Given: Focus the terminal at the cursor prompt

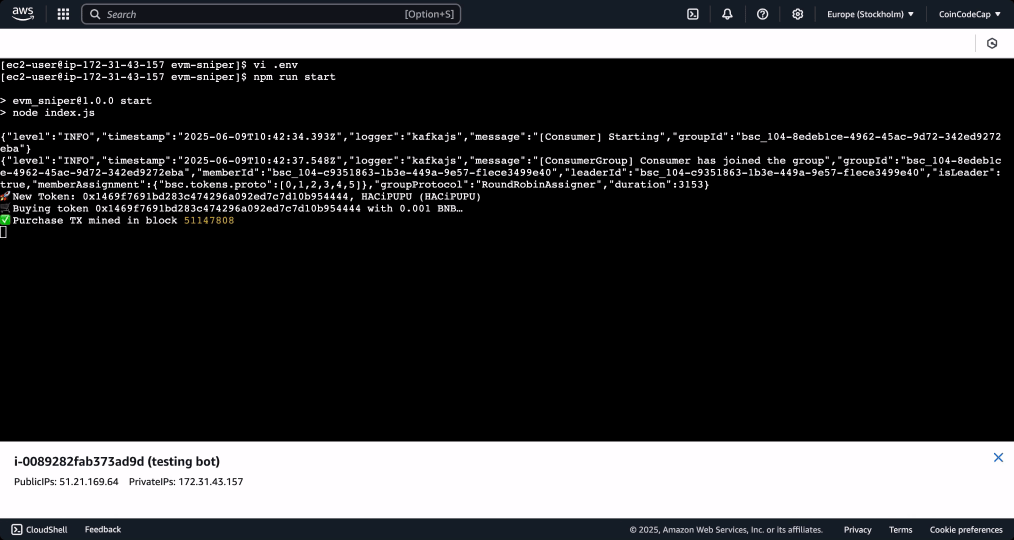Looking at the screenshot, I should 4,232.
